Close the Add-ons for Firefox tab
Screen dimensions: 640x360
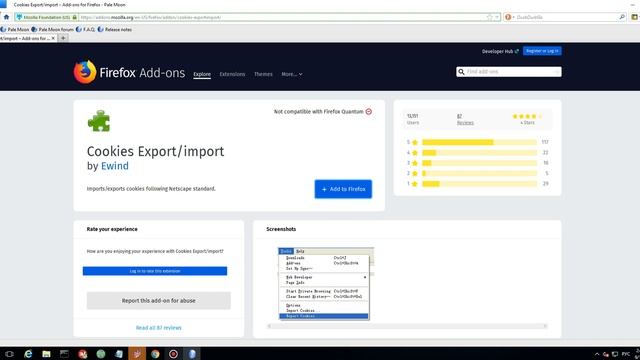(53, 38)
